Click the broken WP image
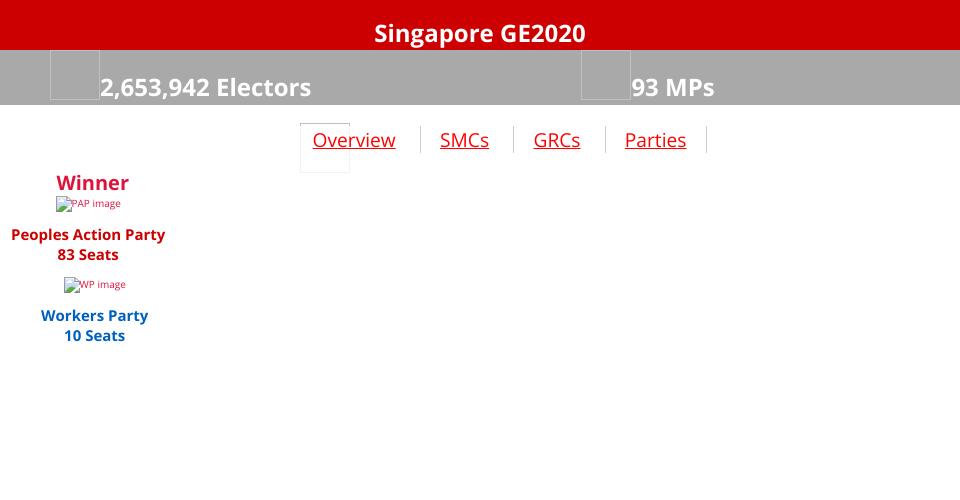 (x=95, y=285)
